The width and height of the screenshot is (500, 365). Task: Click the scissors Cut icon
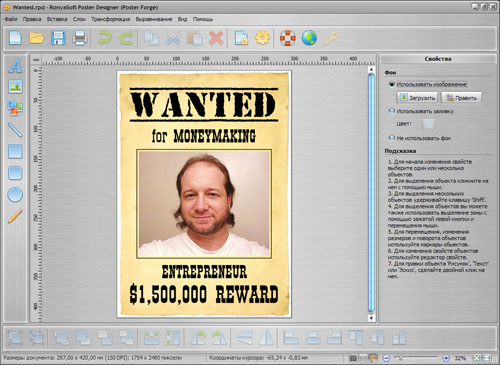[173, 38]
